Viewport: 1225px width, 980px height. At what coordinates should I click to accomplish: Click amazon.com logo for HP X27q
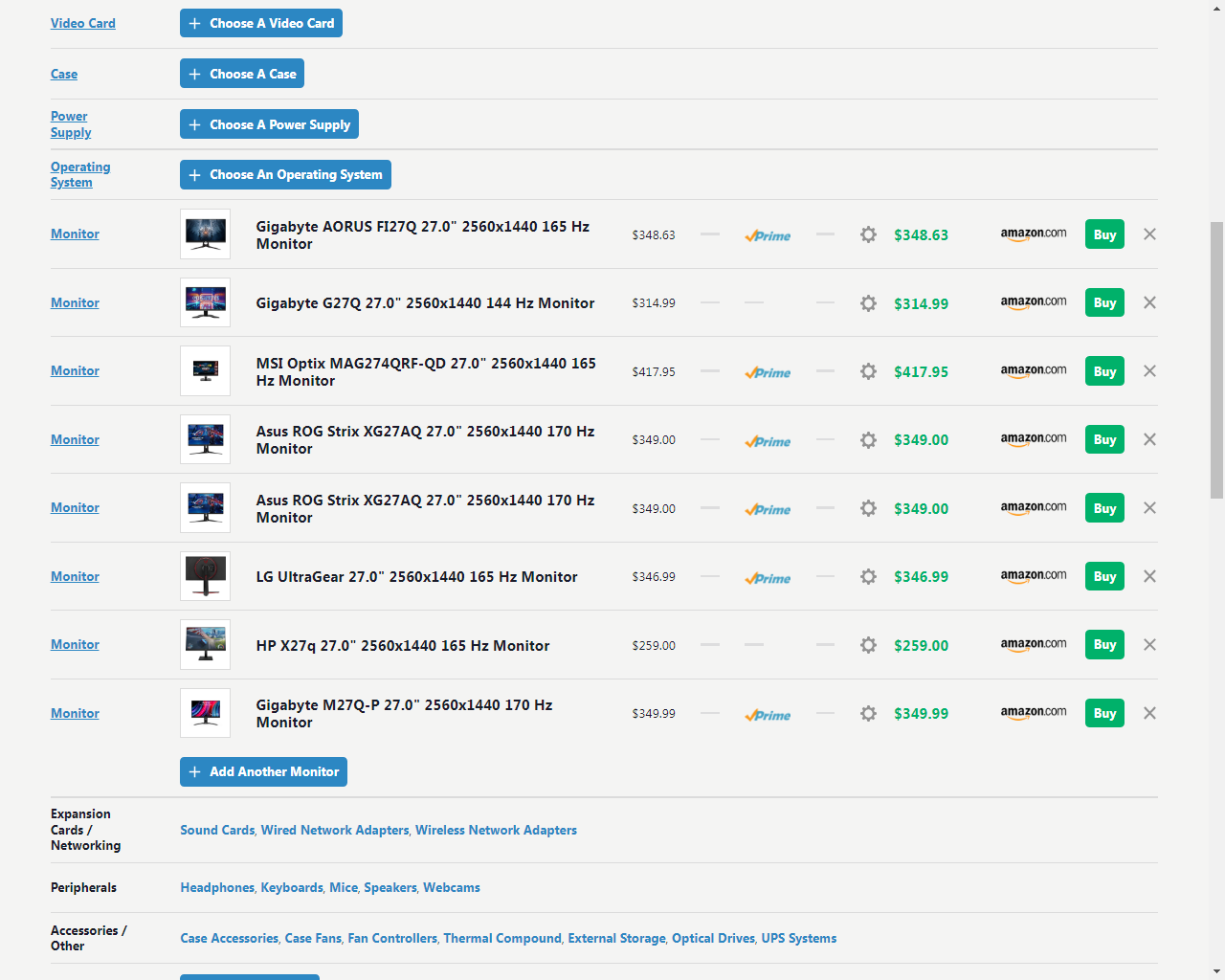pyautogui.click(x=1033, y=645)
